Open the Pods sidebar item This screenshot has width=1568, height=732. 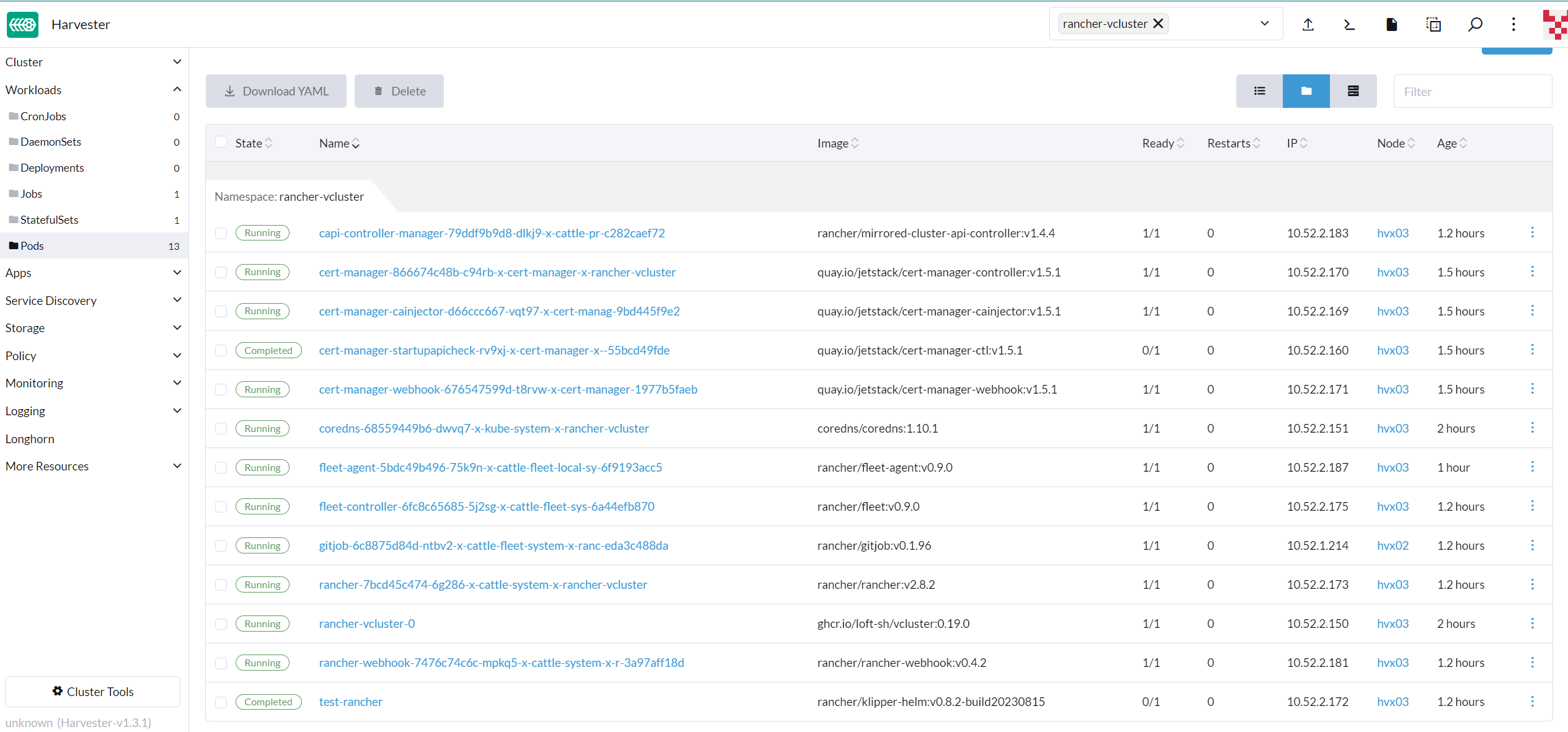point(94,246)
